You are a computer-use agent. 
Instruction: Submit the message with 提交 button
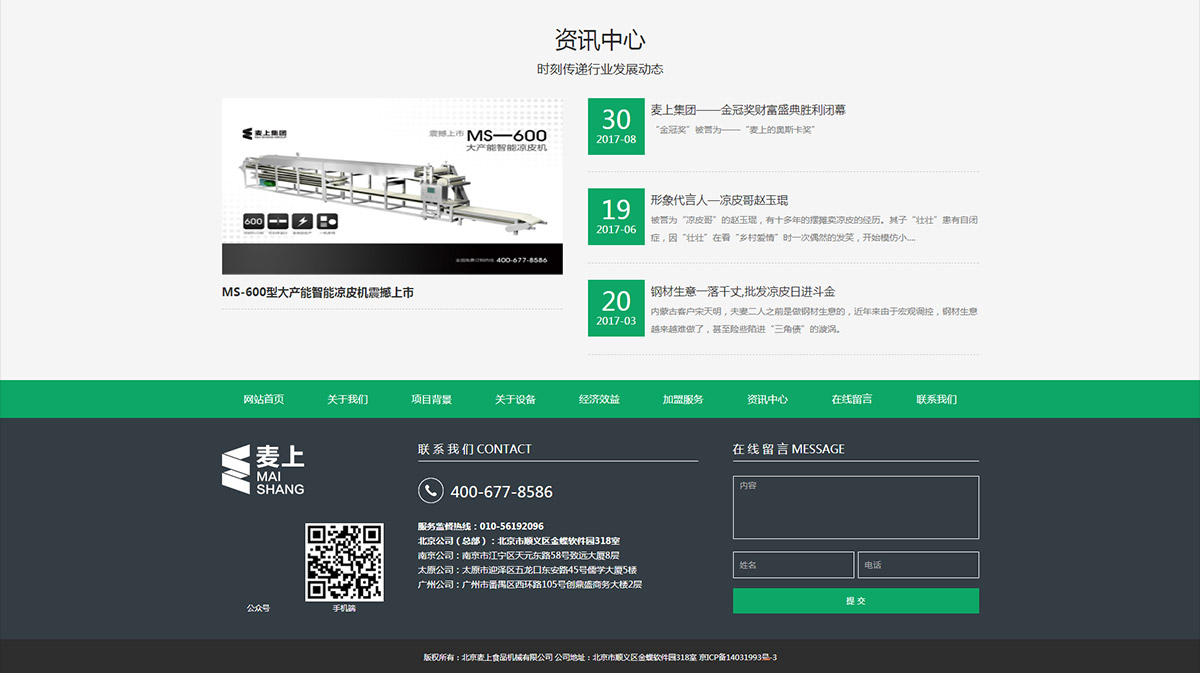point(856,601)
